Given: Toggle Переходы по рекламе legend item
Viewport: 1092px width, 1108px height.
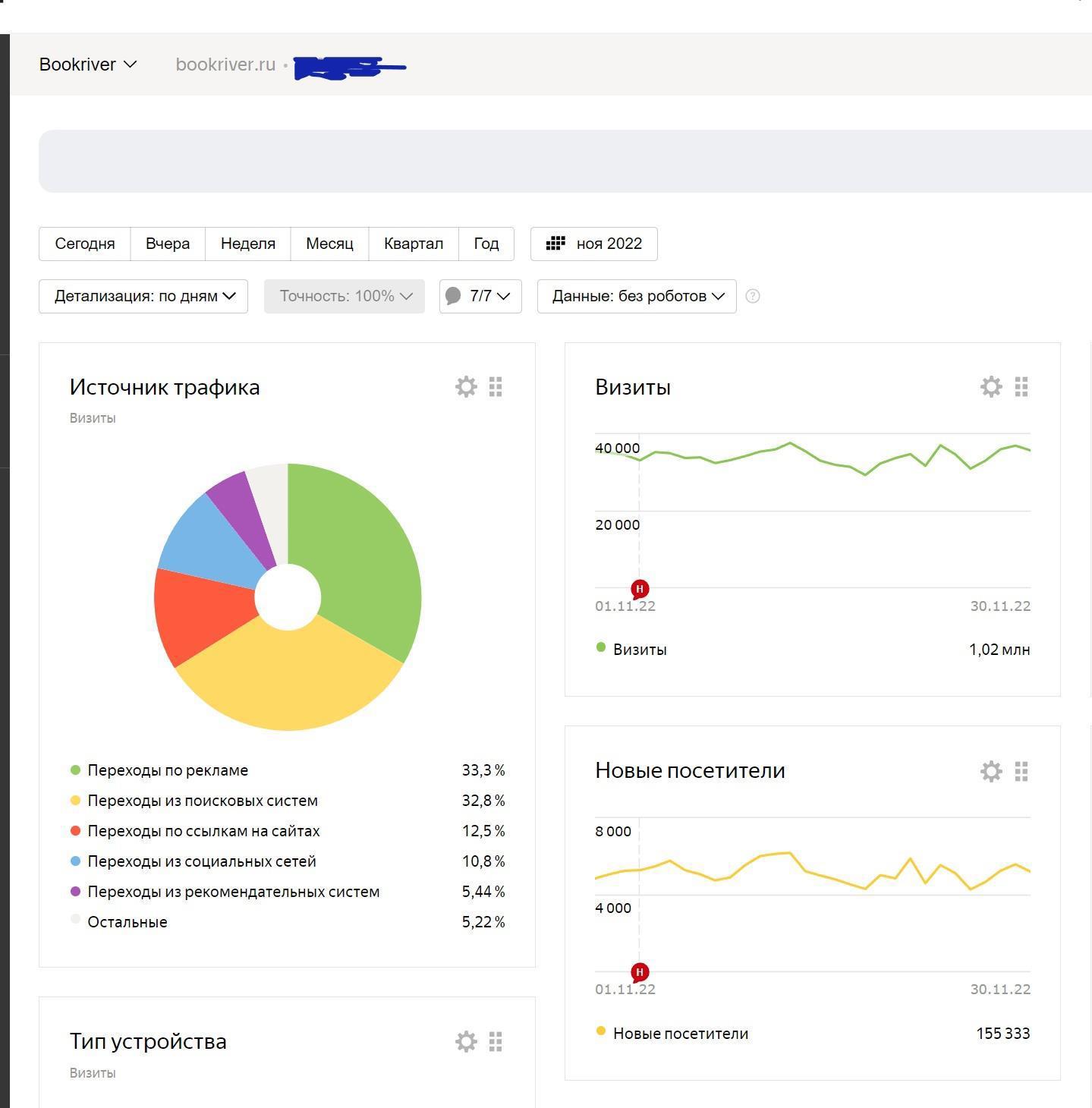Looking at the screenshot, I should tap(168, 770).
